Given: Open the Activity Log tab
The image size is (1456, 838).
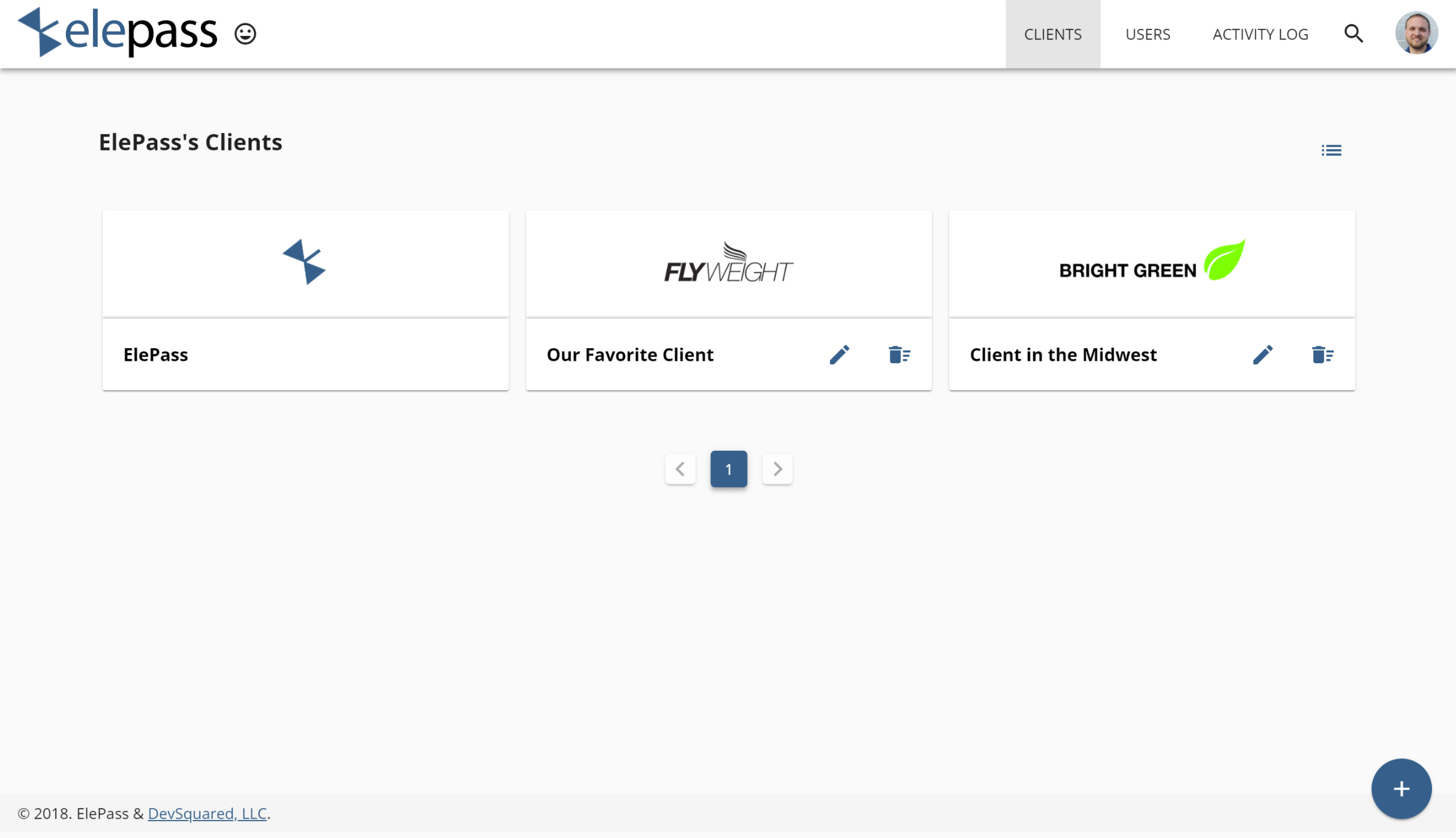Looking at the screenshot, I should (x=1260, y=34).
